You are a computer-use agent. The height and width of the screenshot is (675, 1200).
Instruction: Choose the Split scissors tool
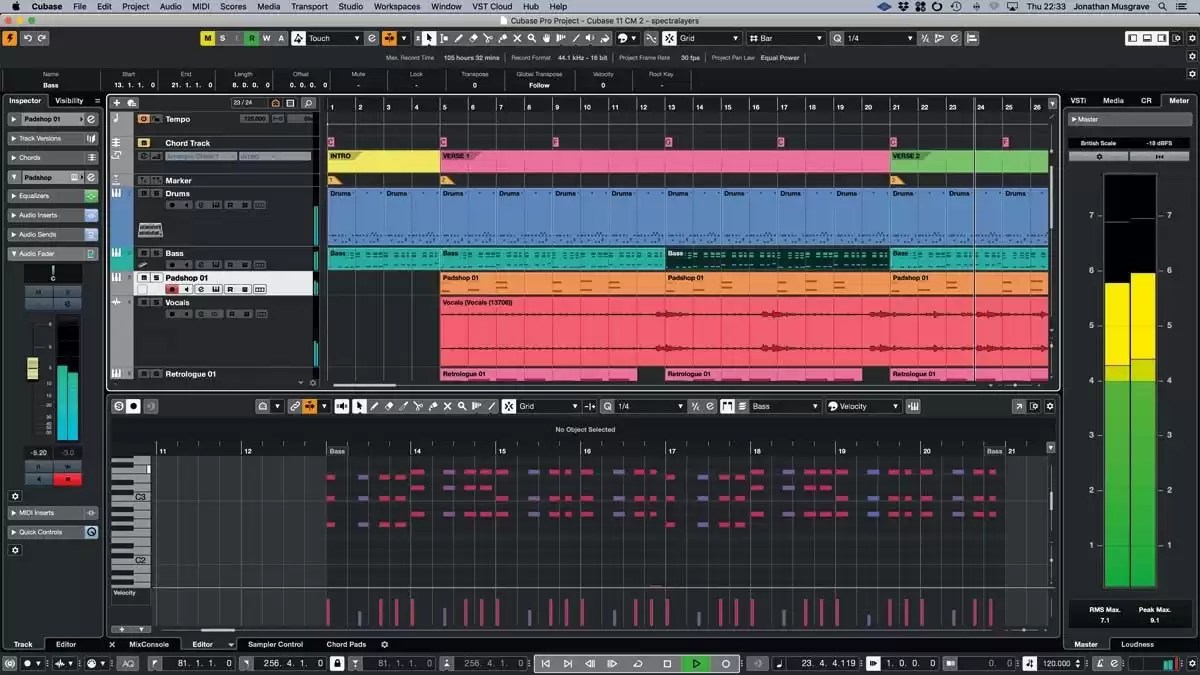coord(487,38)
